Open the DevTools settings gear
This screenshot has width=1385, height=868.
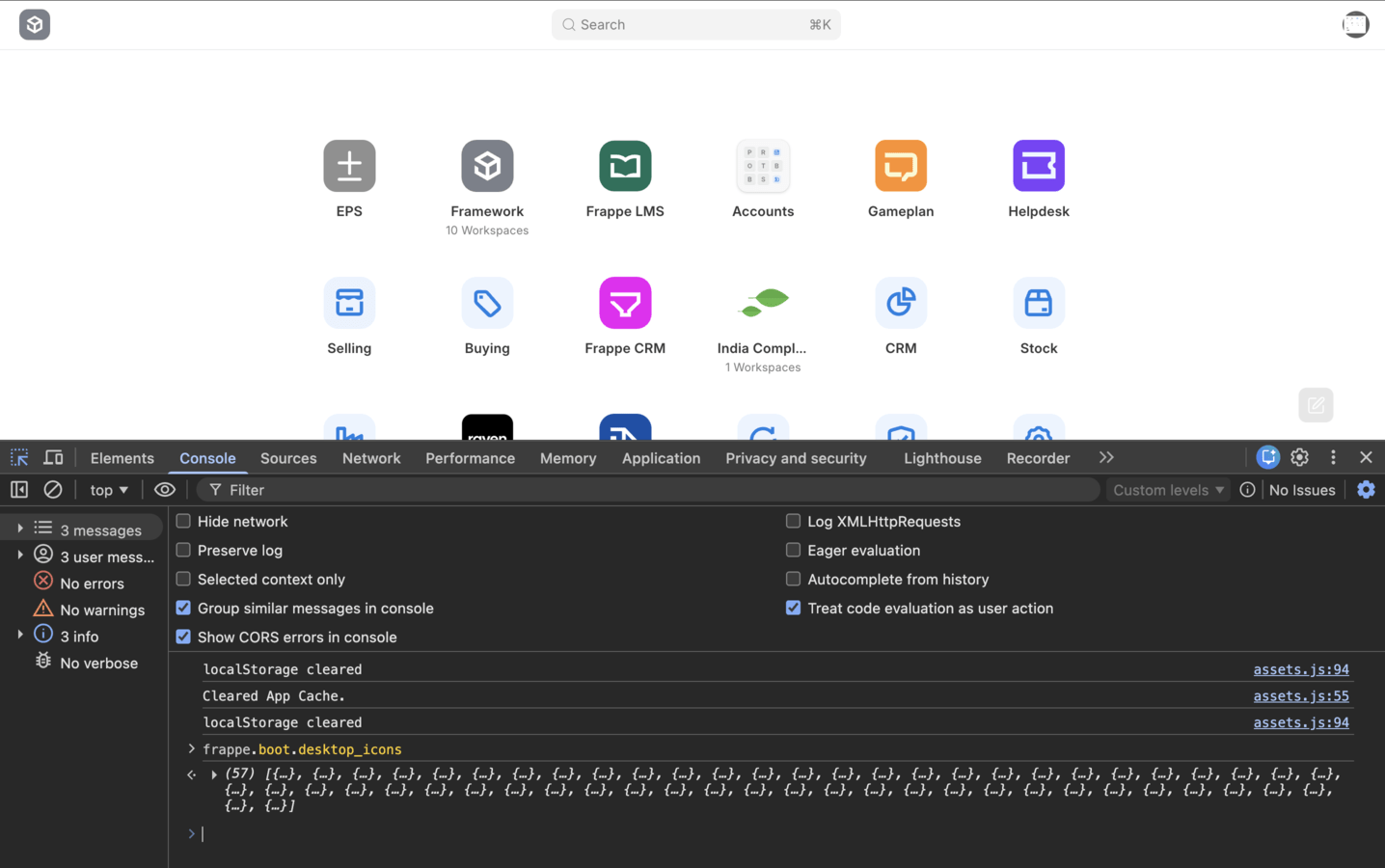point(1299,457)
